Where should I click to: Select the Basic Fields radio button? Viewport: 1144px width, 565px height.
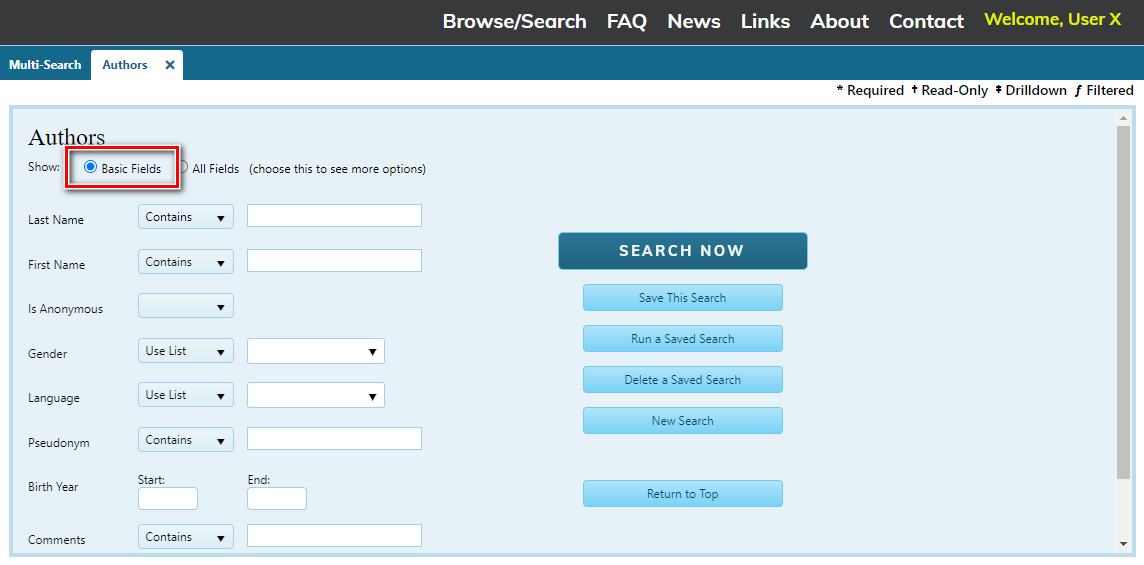coord(91,168)
